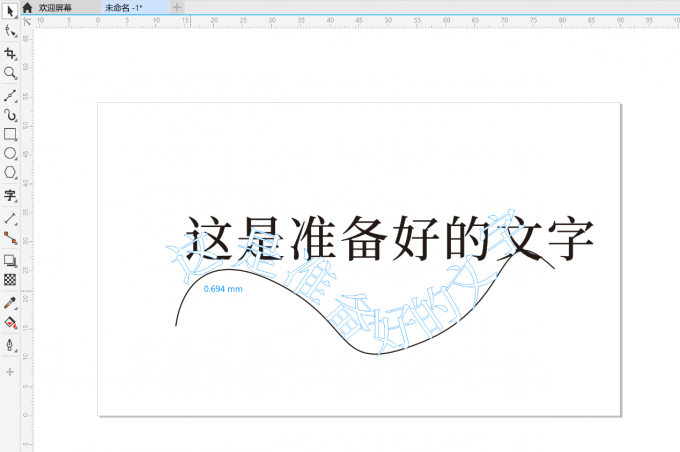680x452 pixels.
Task: Select the Drop Shadow tool
Action: pyautogui.click(x=10, y=260)
